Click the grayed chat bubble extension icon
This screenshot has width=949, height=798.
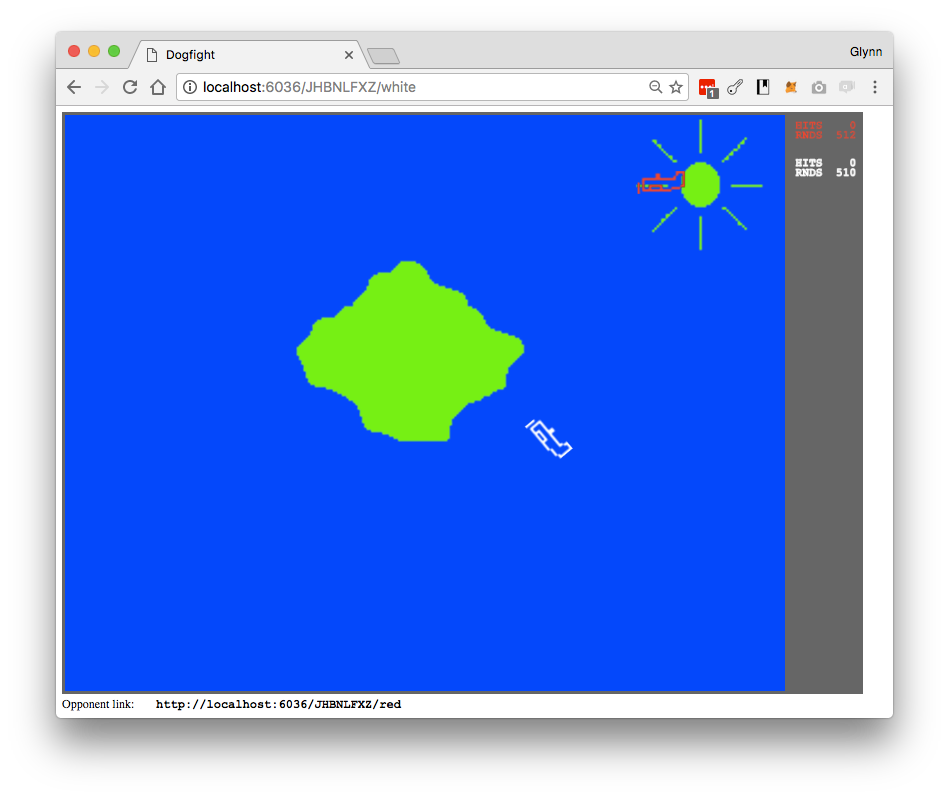(x=846, y=87)
